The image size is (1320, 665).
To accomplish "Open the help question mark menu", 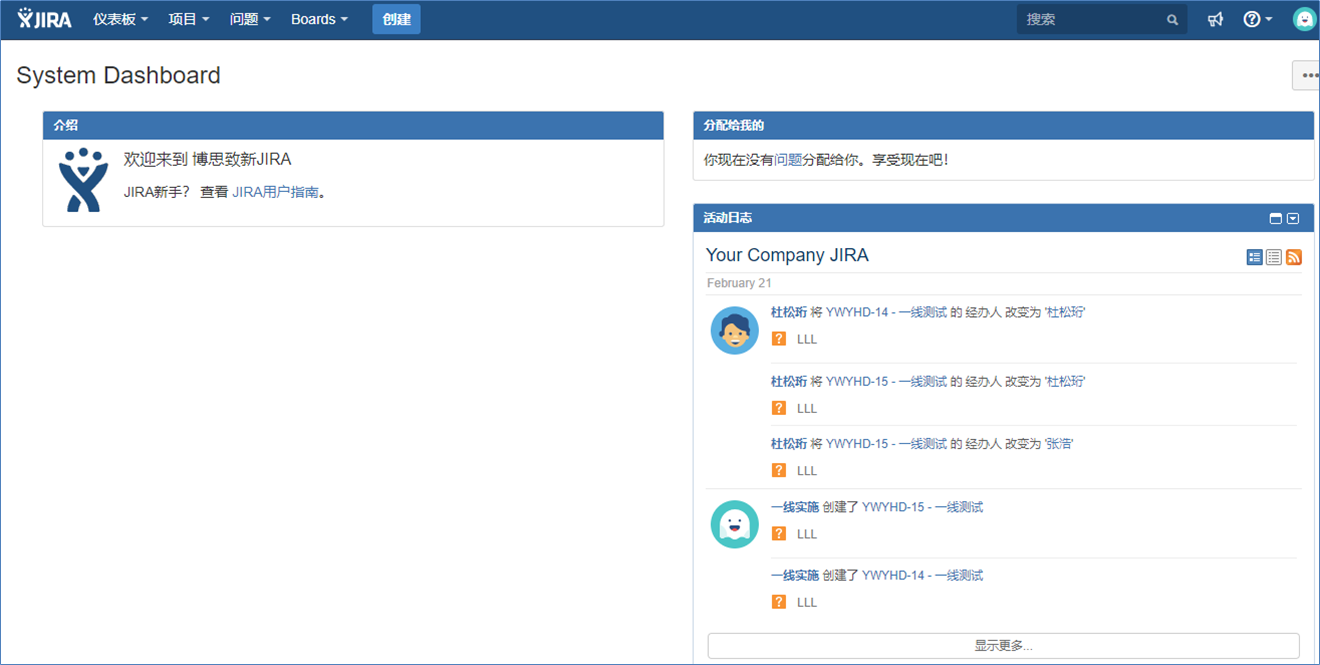I will point(1257,19).
